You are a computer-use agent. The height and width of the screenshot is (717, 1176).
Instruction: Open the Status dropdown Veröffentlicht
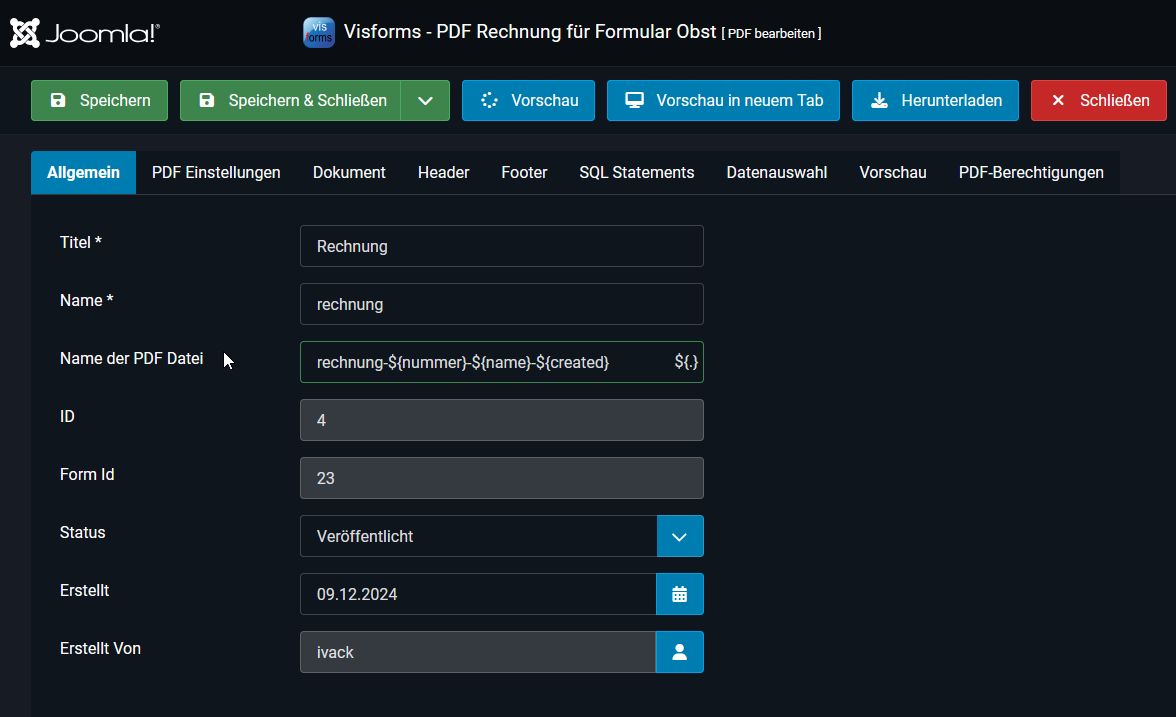[x=501, y=536]
